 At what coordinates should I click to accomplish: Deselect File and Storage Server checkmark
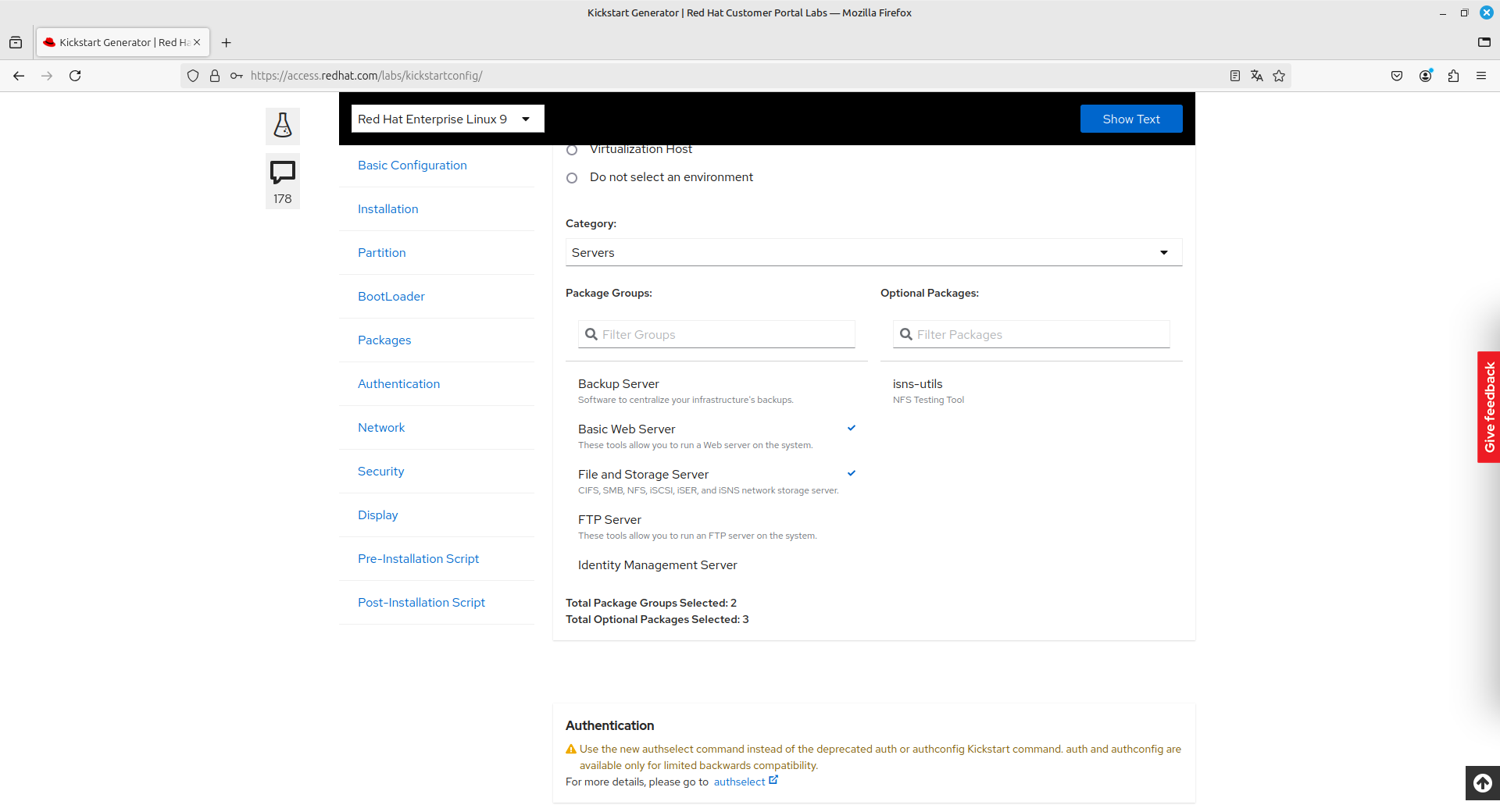point(852,473)
